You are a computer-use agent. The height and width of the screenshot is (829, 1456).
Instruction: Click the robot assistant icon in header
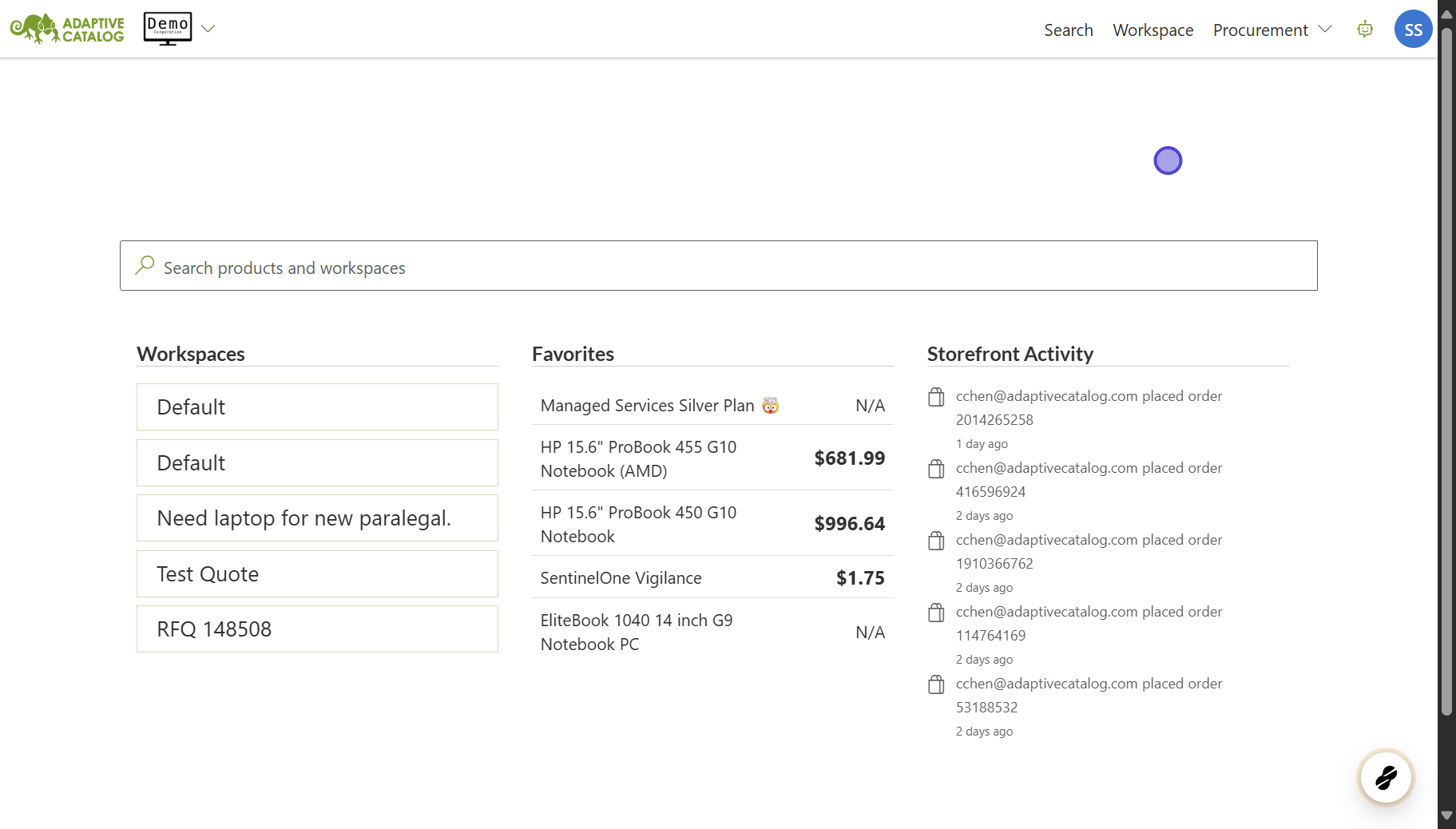1365,30
